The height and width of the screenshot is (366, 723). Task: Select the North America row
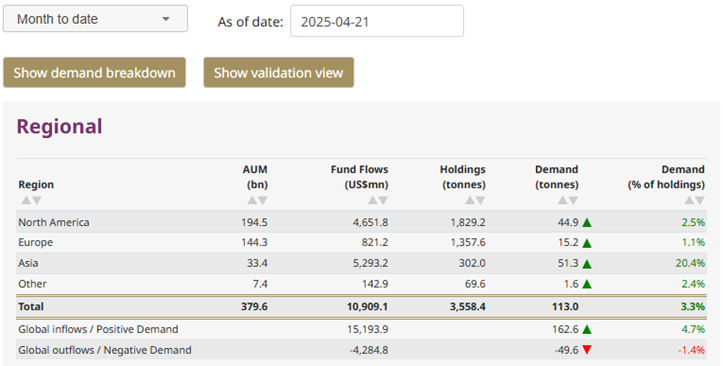coord(362,222)
